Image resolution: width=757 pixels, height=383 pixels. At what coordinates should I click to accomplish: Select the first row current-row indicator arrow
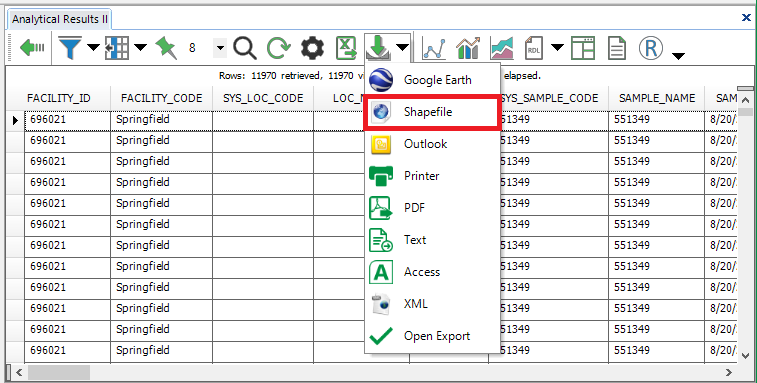pos(15,120)
